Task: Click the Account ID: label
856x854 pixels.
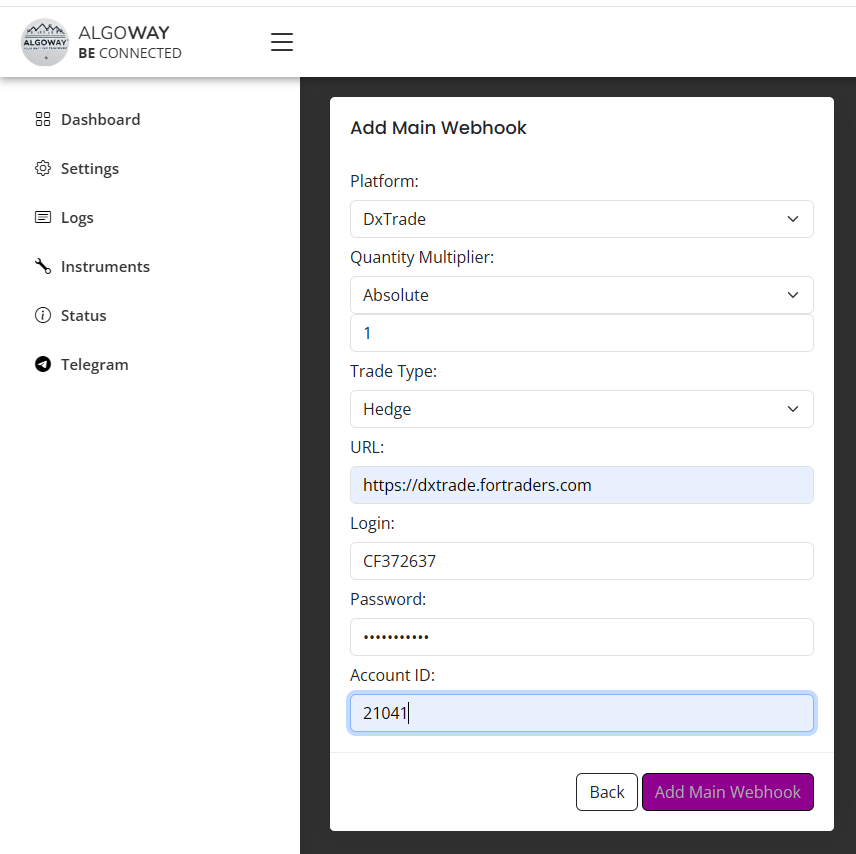Action: click(x=393, y=675)
